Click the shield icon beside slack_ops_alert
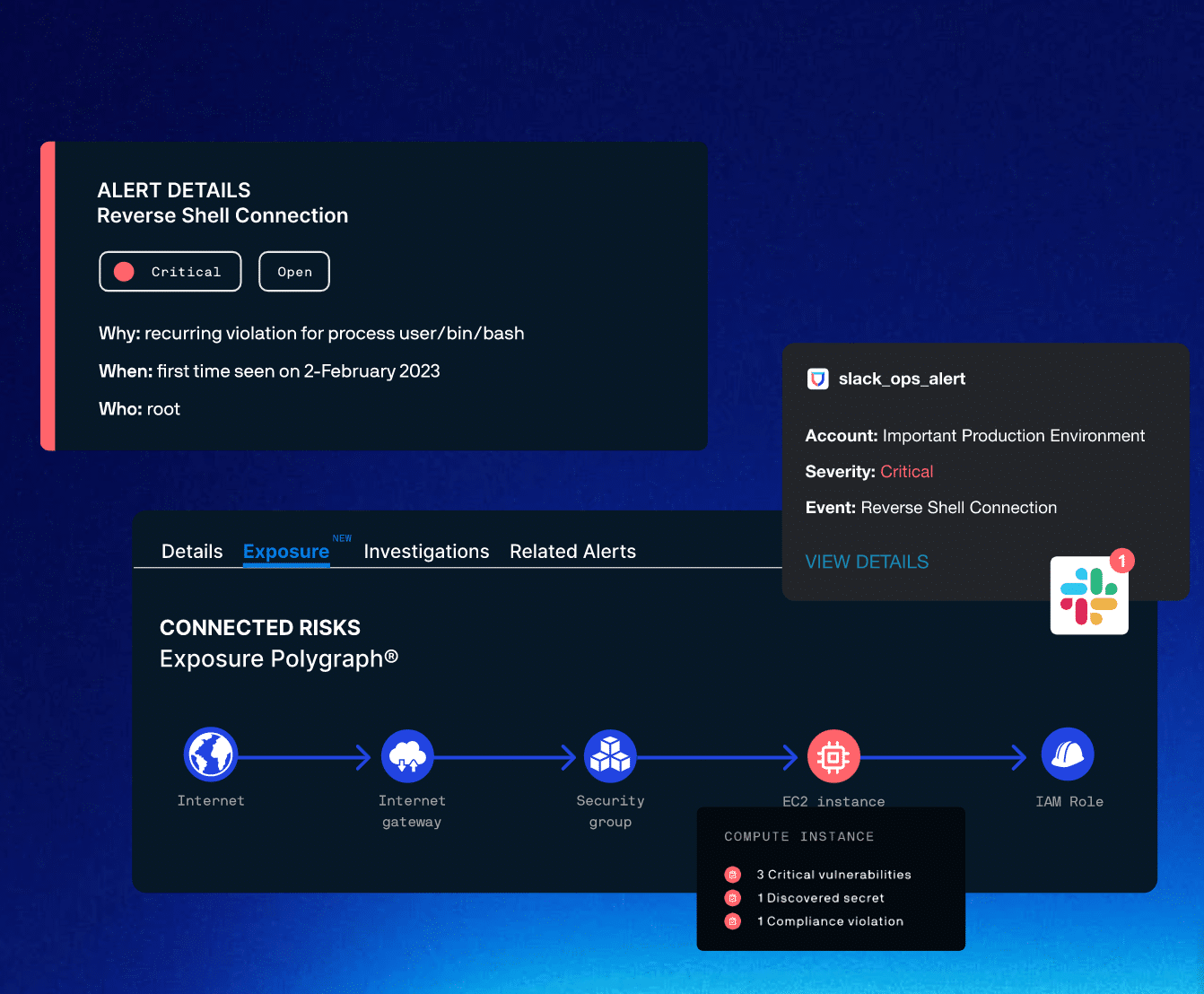Viewport: 1204px width, 994px height. 817,378
